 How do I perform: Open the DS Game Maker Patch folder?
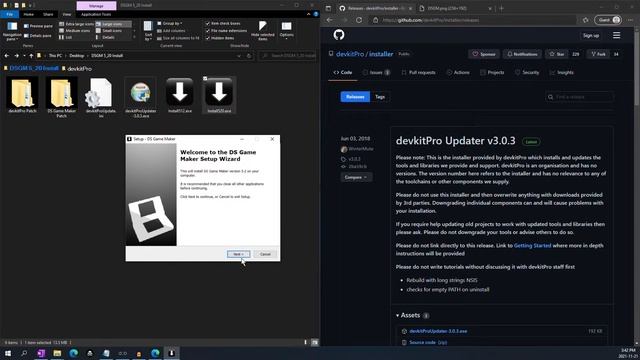pos(61,98)
